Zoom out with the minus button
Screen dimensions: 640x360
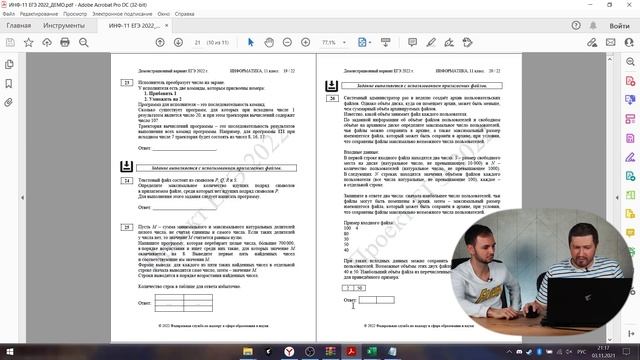point(287,42)
